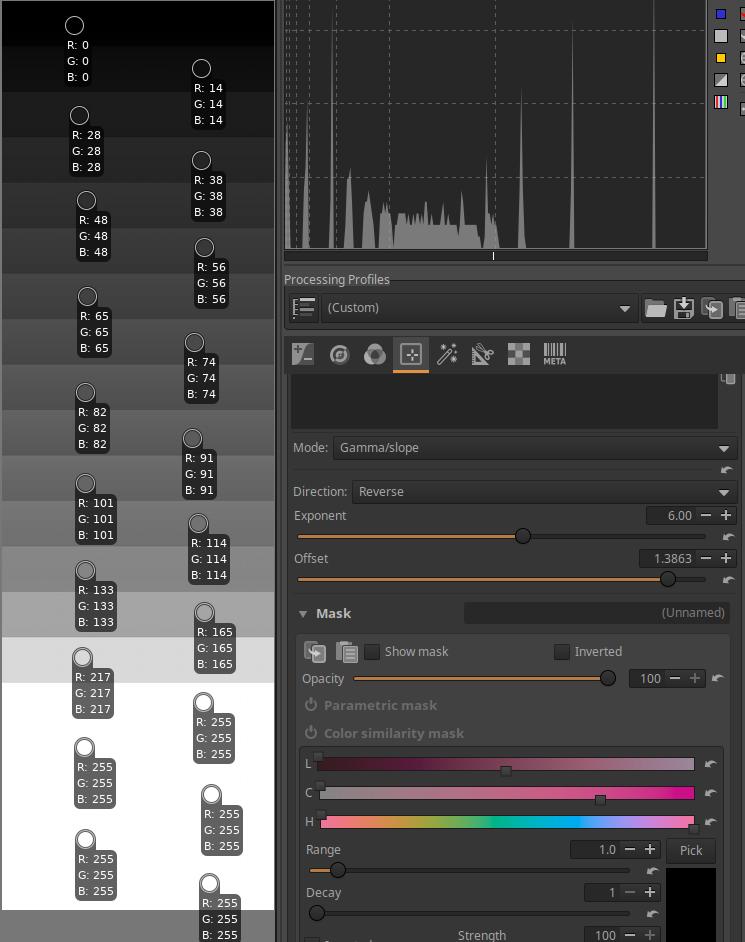Save the current processing profile

tap(684, 308)
